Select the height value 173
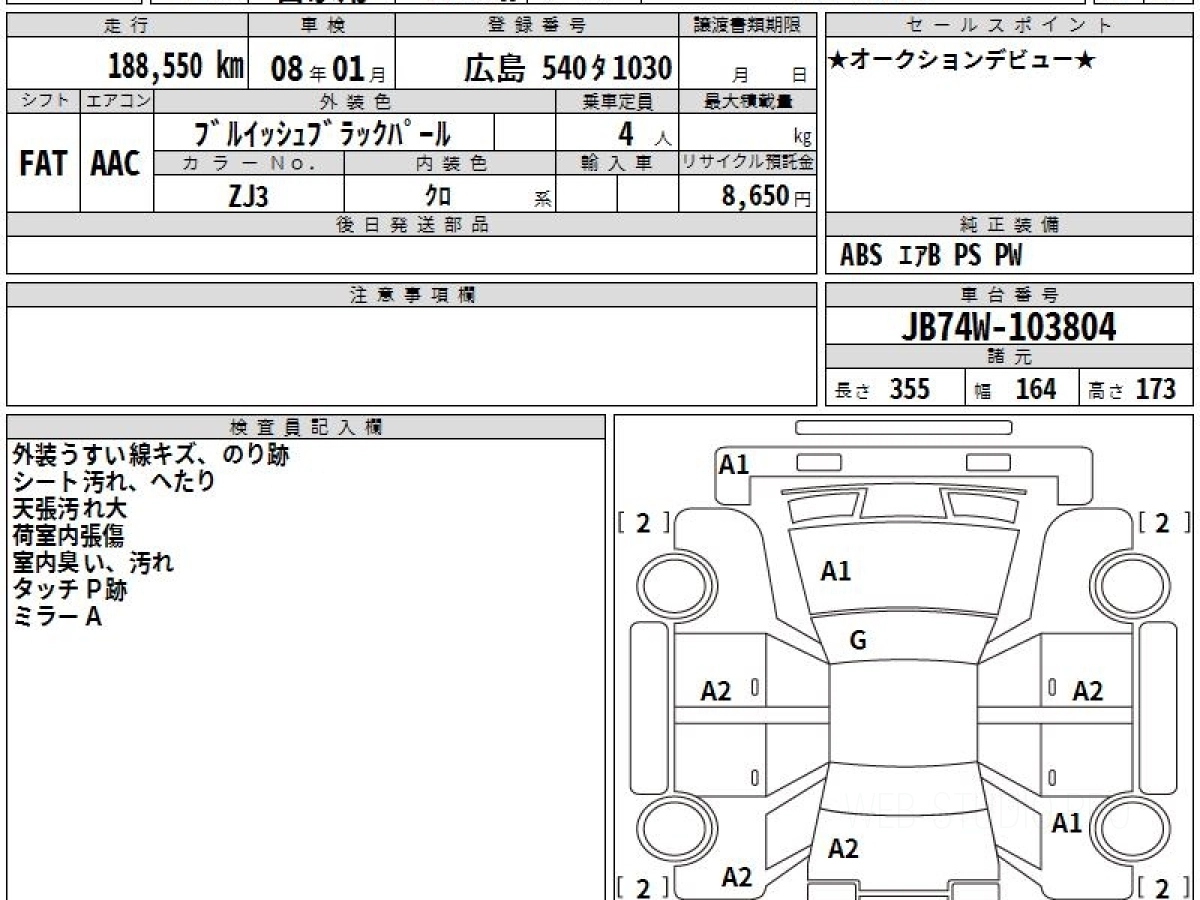Image resolution: width=1200 pixels, height=900 pixels. click(x=1155, y=389)
